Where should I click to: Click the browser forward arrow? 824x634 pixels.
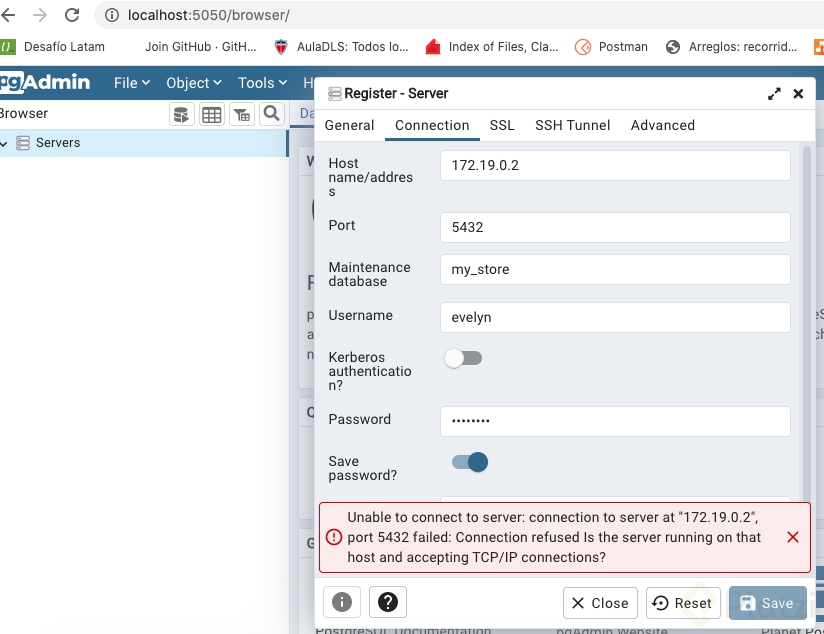click(x=40, y=15)
